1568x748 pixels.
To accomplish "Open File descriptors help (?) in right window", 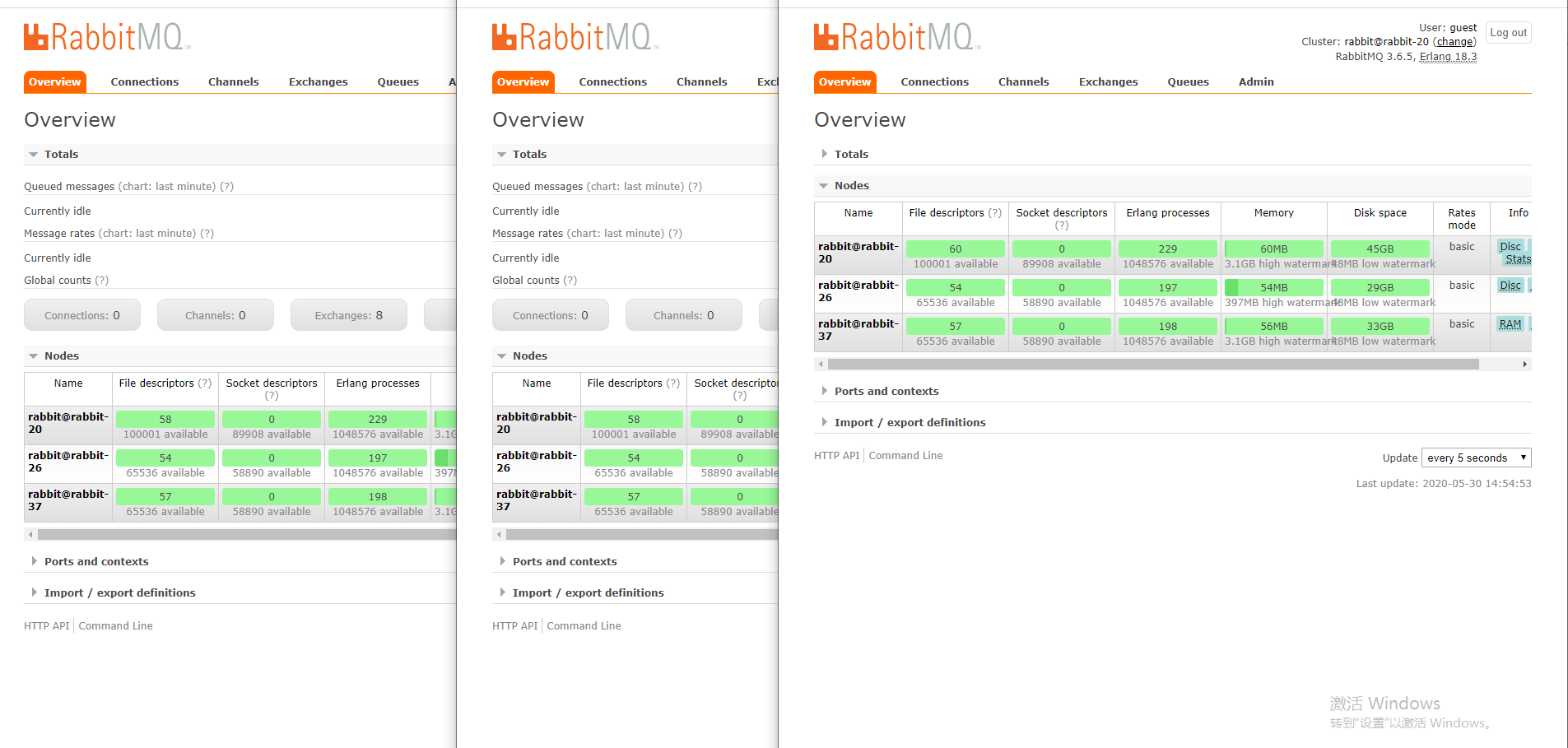I will point(995,212).
